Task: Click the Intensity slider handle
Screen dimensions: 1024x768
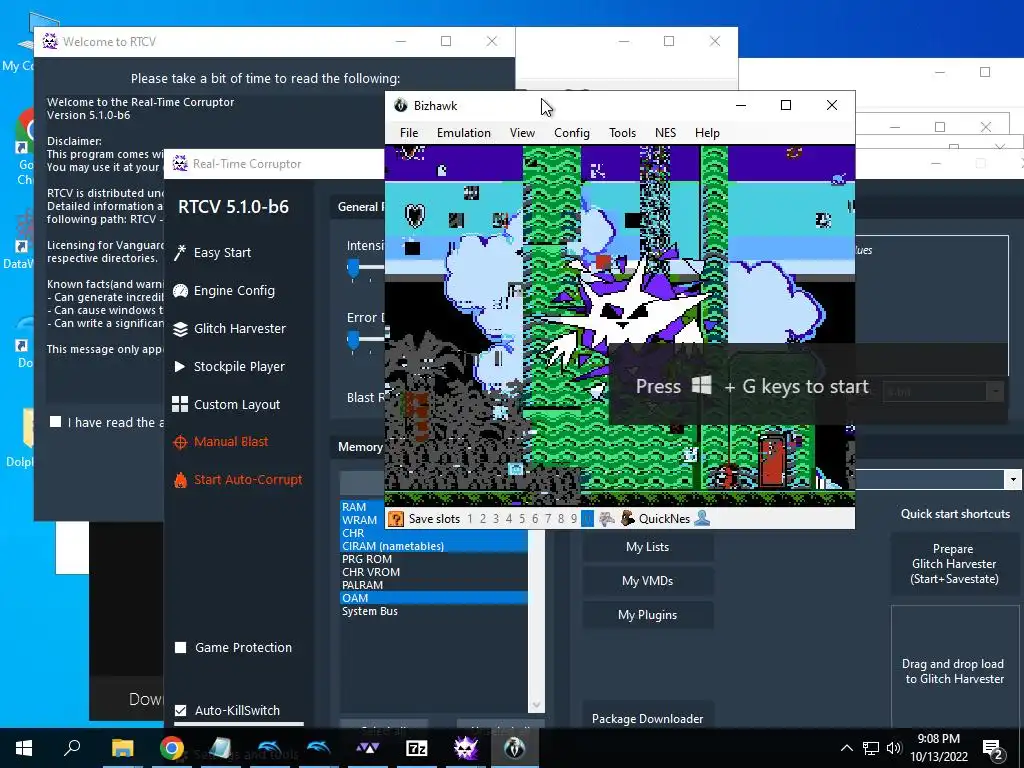Action: (353, 268)
